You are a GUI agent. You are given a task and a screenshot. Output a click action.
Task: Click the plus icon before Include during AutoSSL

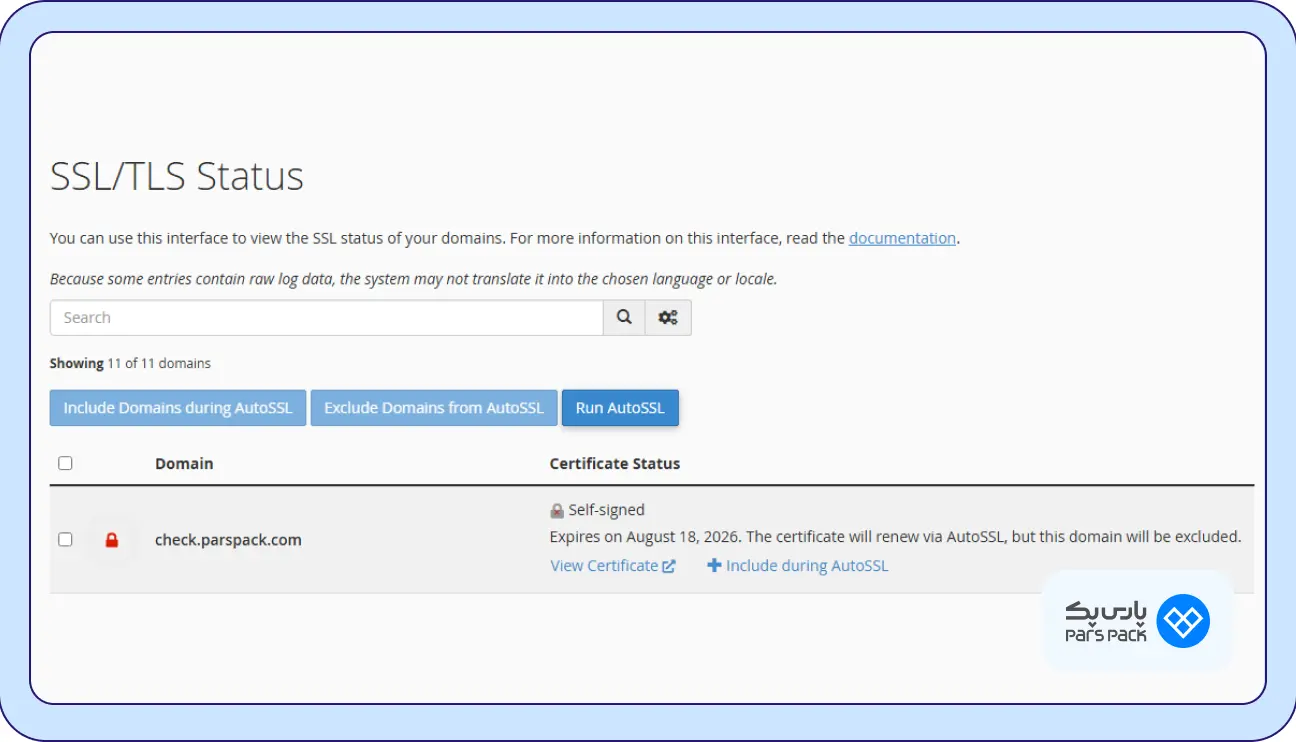point(714,565)
